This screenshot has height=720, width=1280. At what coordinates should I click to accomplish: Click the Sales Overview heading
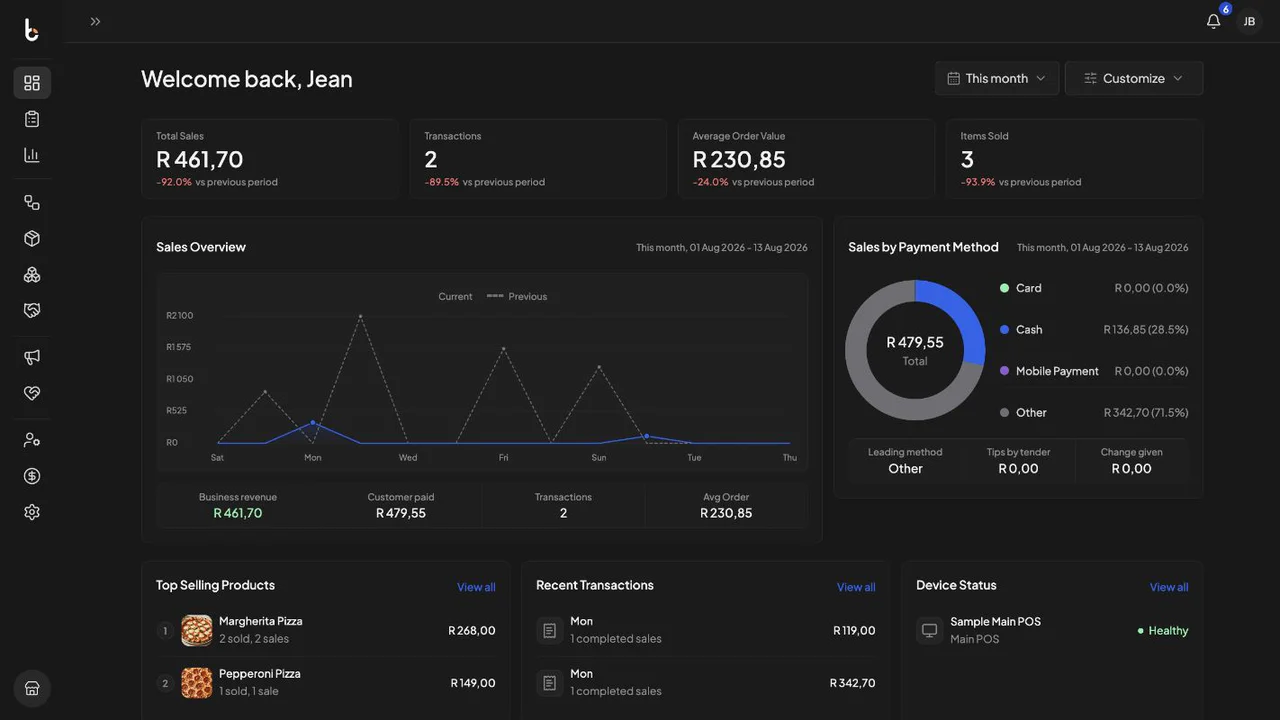pyautogui.click(x=201, y=247)
